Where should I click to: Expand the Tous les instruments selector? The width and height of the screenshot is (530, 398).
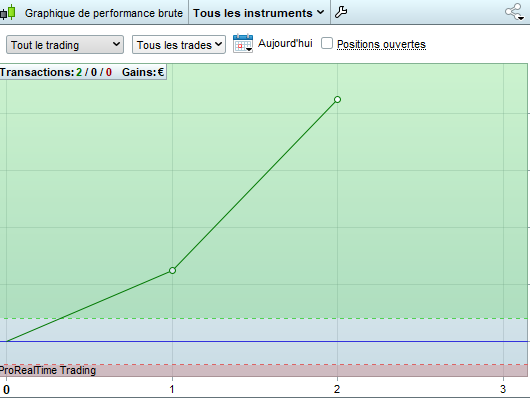pyautogui.click(x=259, y=13)
